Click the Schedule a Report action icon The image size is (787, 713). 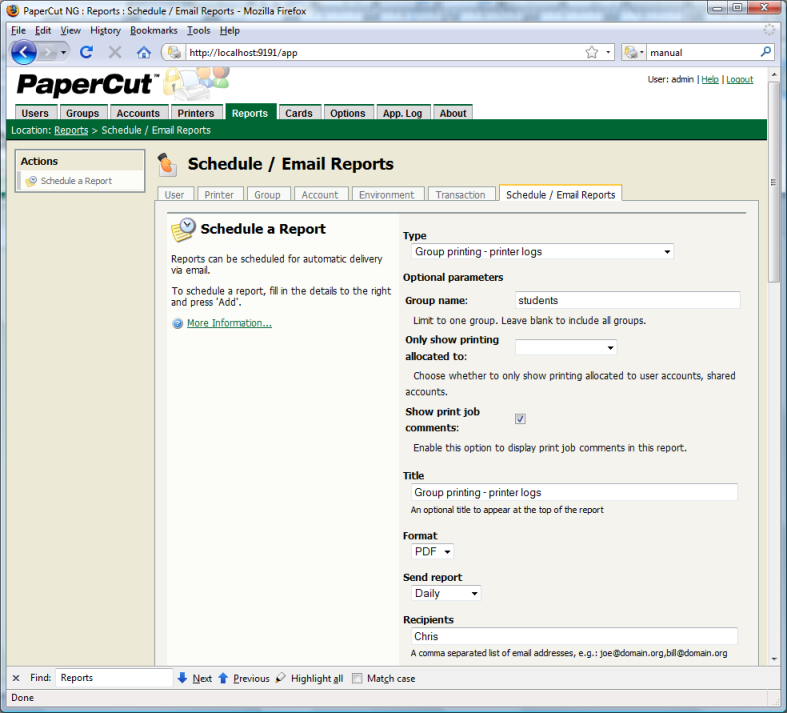[x=31, y=181]
